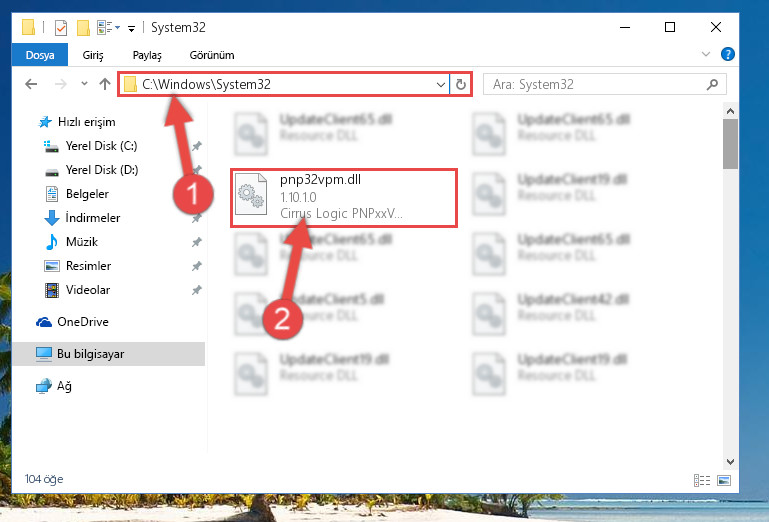The width and height of the screenshot is (769, 522).
Task: Switch to the Görünüm ribbon tab
Action: 212,55
